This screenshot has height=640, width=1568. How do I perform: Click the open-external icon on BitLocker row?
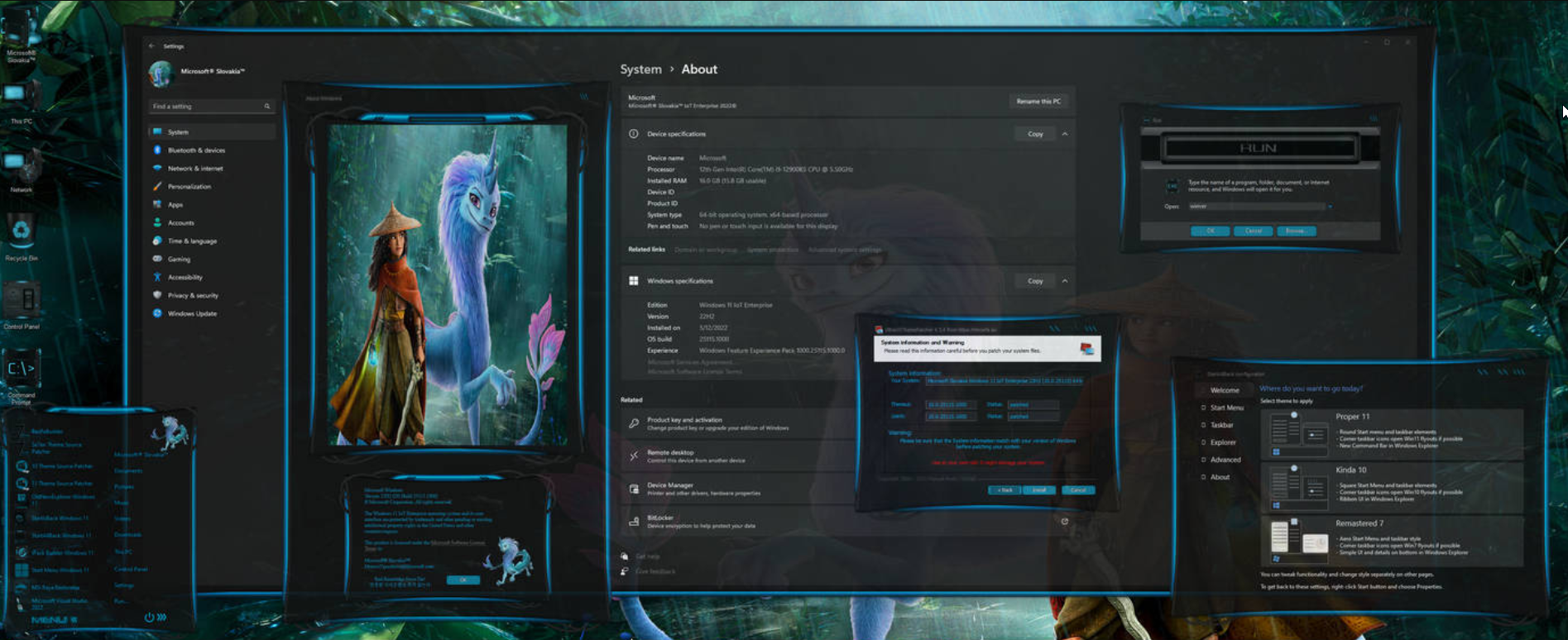[1065, 521]
